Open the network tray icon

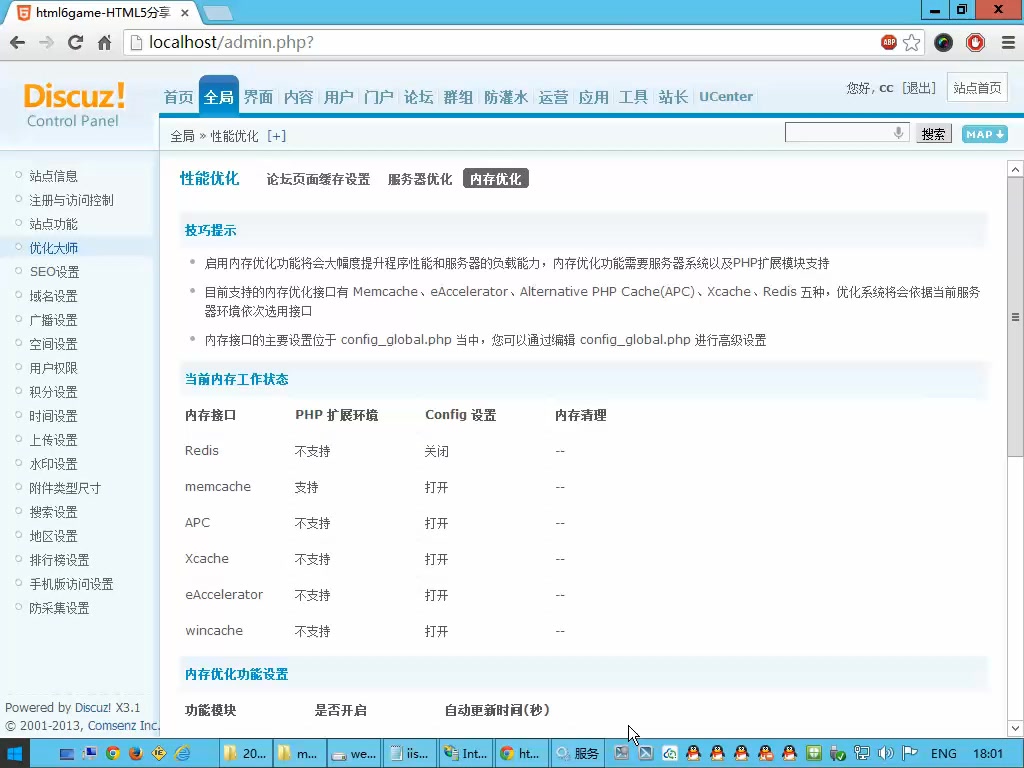[861, 754]
